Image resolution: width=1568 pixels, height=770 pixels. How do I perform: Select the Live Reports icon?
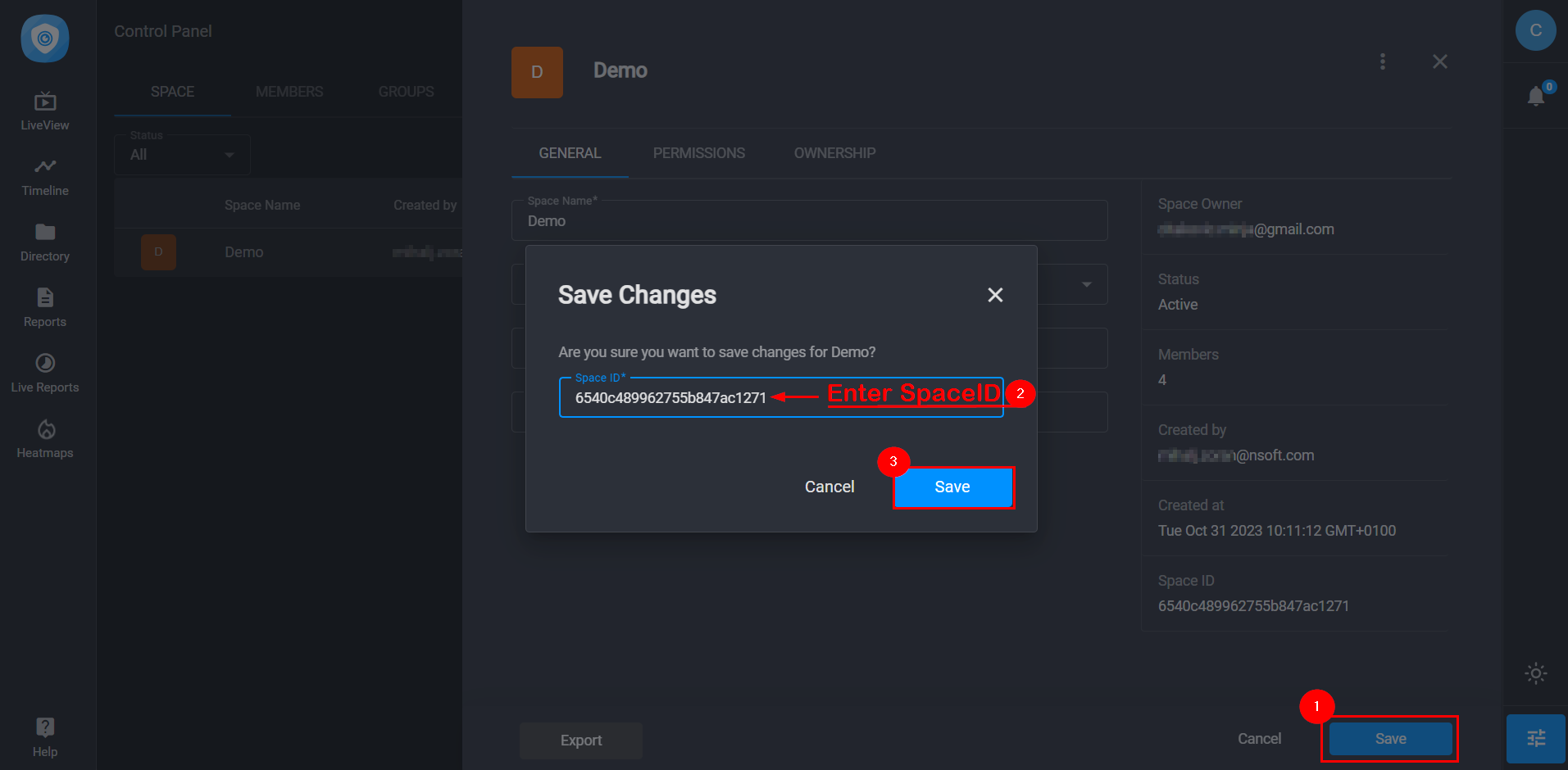coord(44,370)
